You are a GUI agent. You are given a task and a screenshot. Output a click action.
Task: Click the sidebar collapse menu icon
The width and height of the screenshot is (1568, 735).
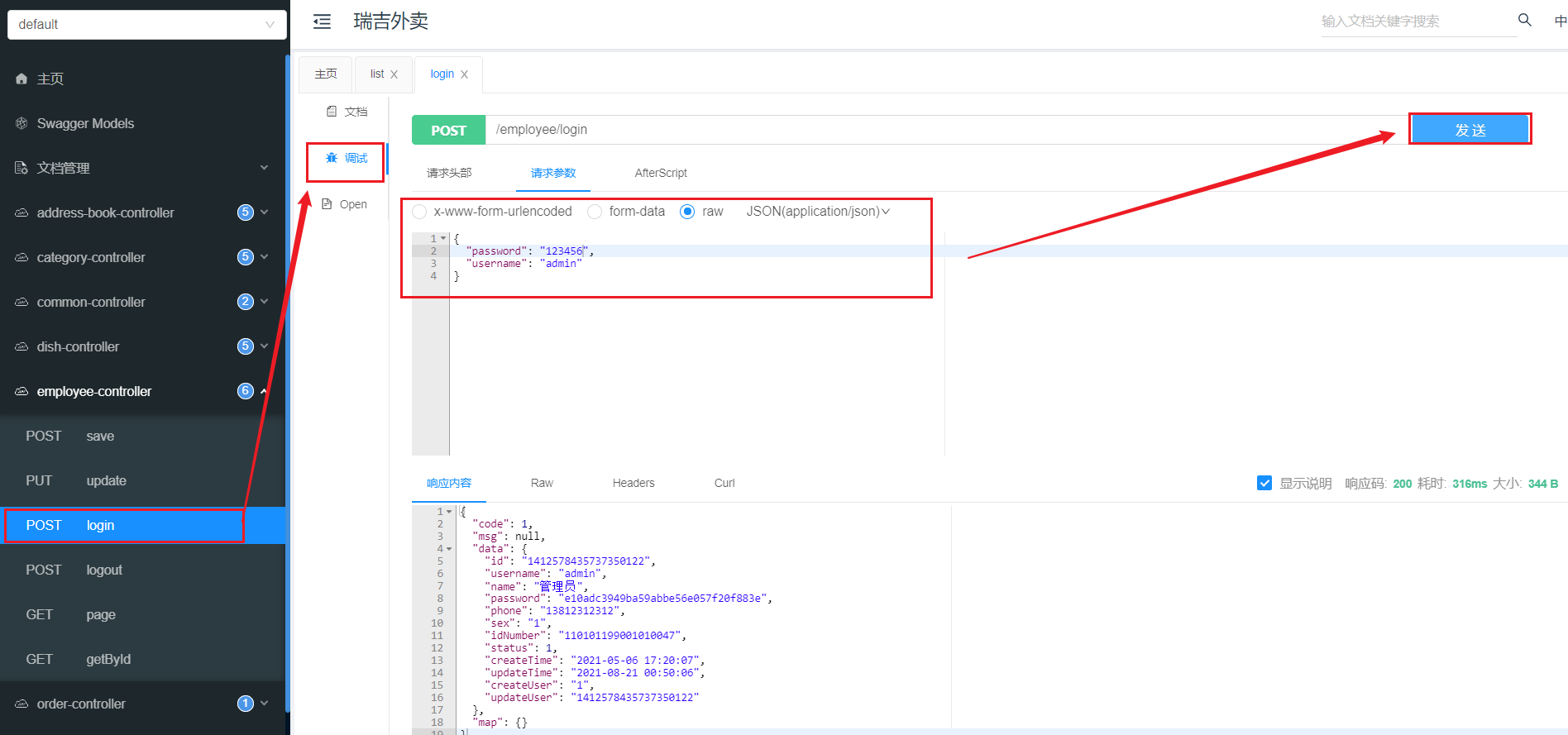pyautogui.click(x=322, y=21)
